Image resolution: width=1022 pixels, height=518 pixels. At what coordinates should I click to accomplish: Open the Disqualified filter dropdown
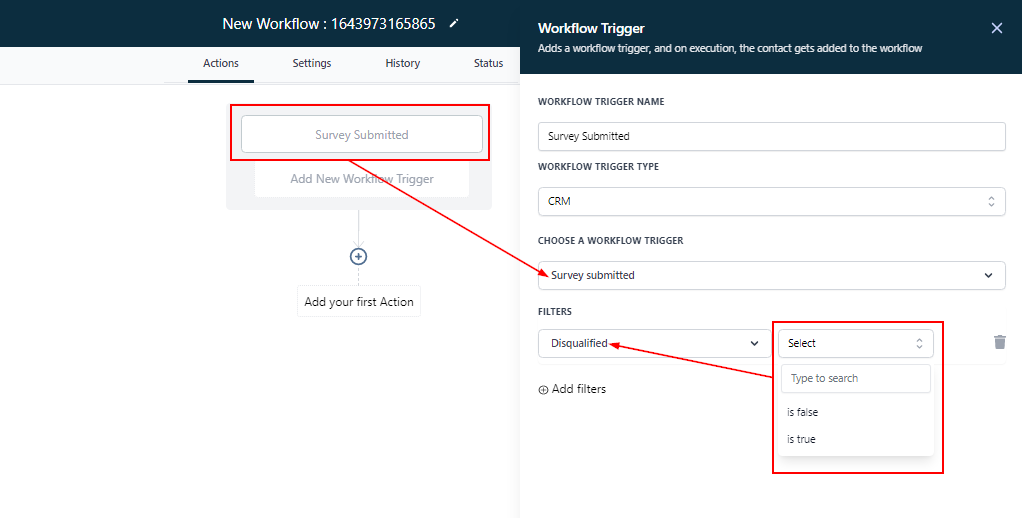click(x=654, y=343)
